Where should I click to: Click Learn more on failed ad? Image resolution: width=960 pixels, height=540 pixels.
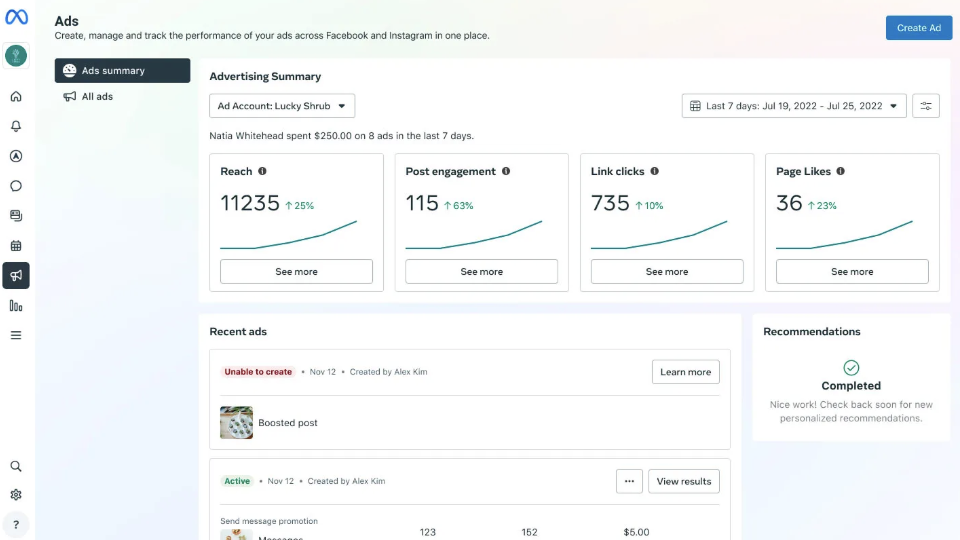pos(686,372)
